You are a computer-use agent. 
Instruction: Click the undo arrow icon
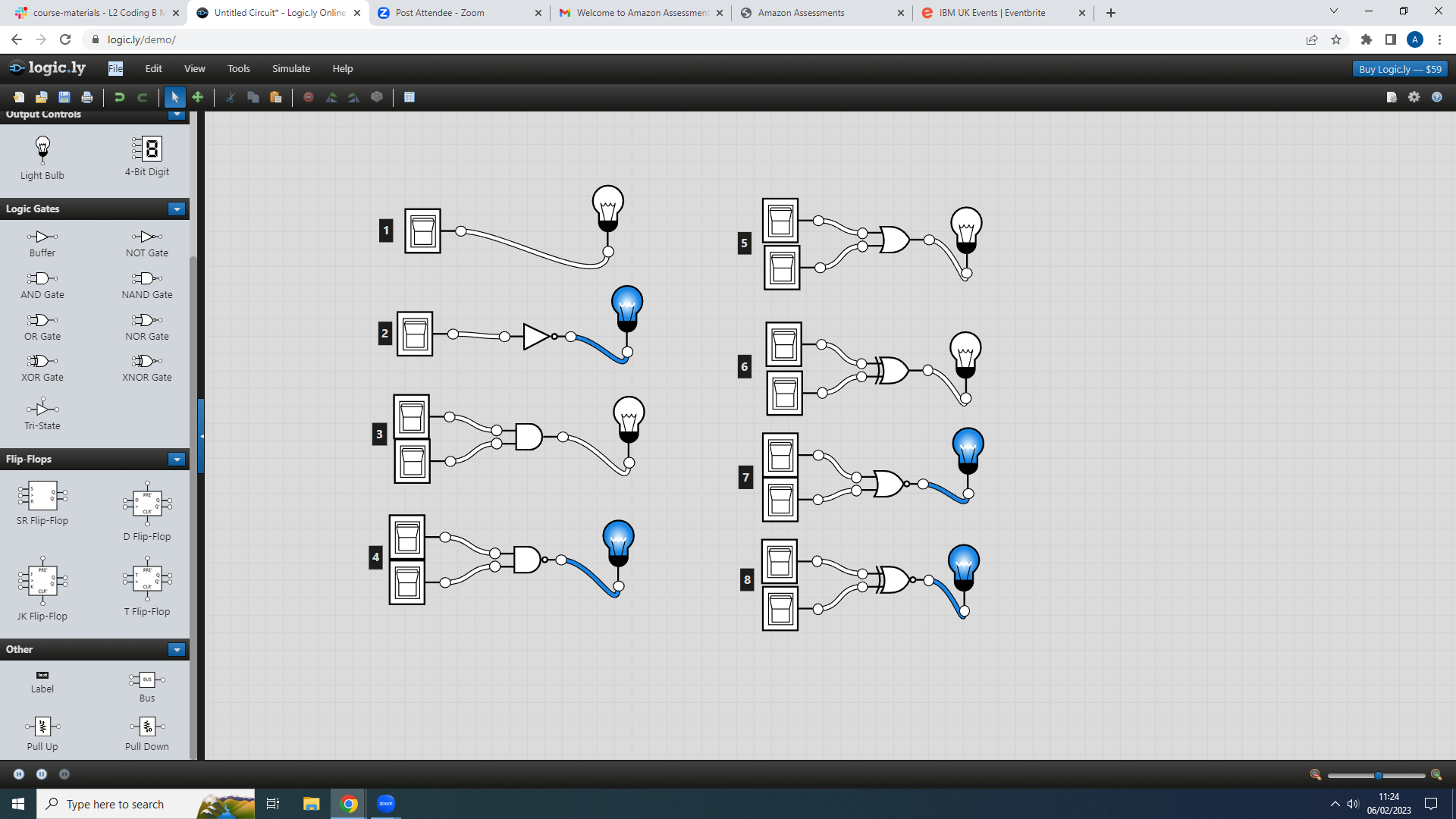point(119,97)
